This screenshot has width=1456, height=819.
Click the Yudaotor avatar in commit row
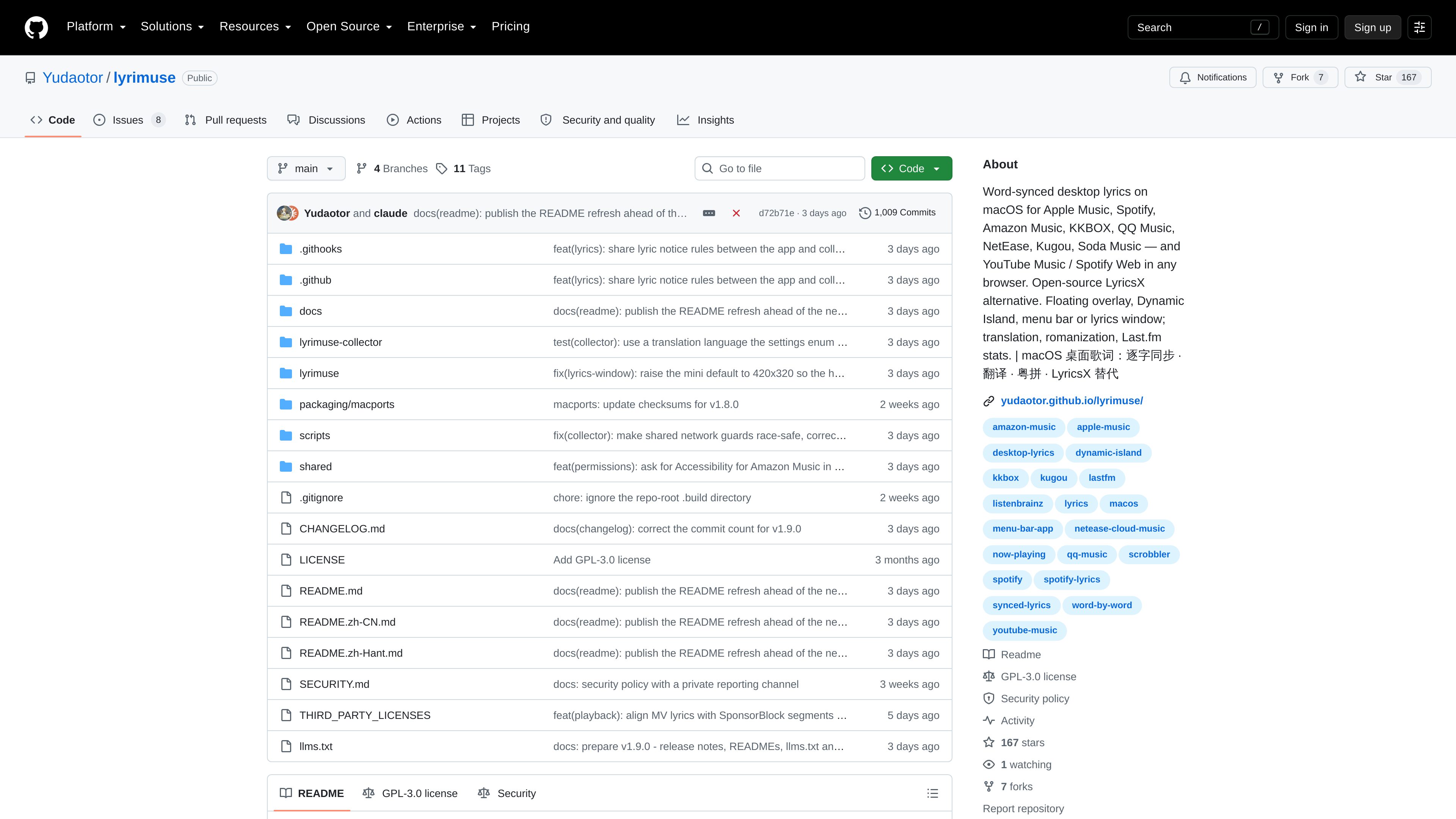click(284, 213)
